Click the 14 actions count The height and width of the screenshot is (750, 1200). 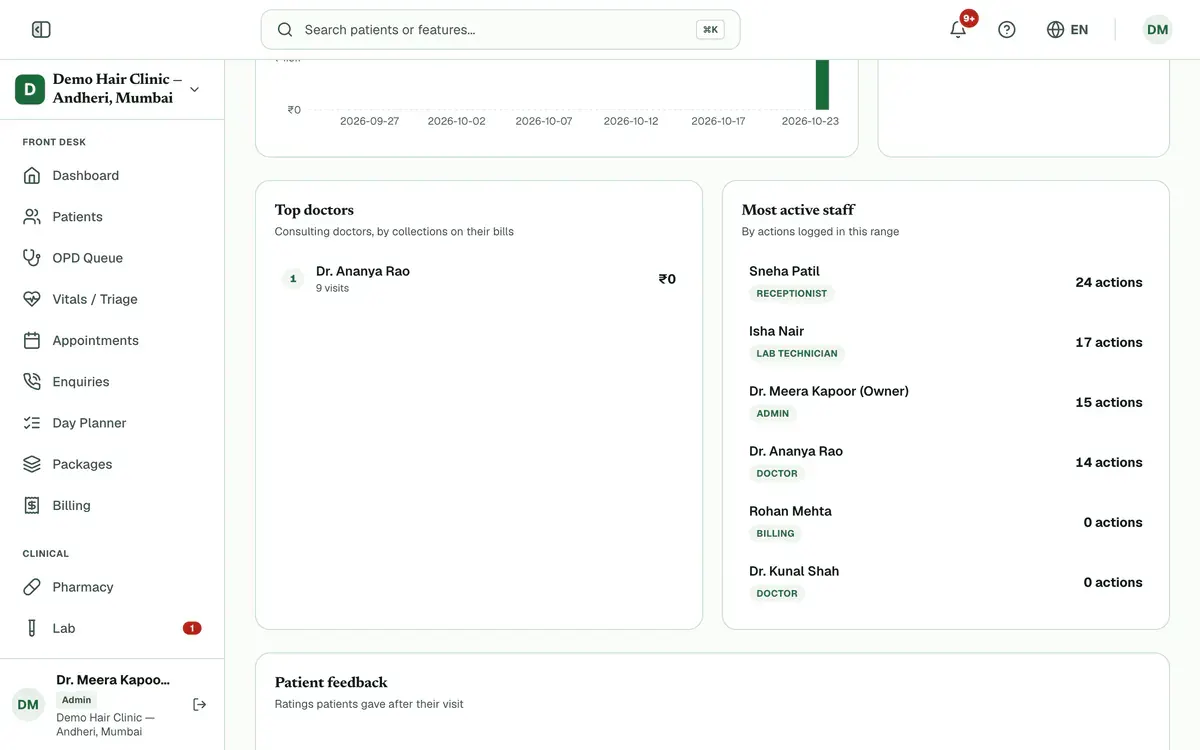[1109, 462]
